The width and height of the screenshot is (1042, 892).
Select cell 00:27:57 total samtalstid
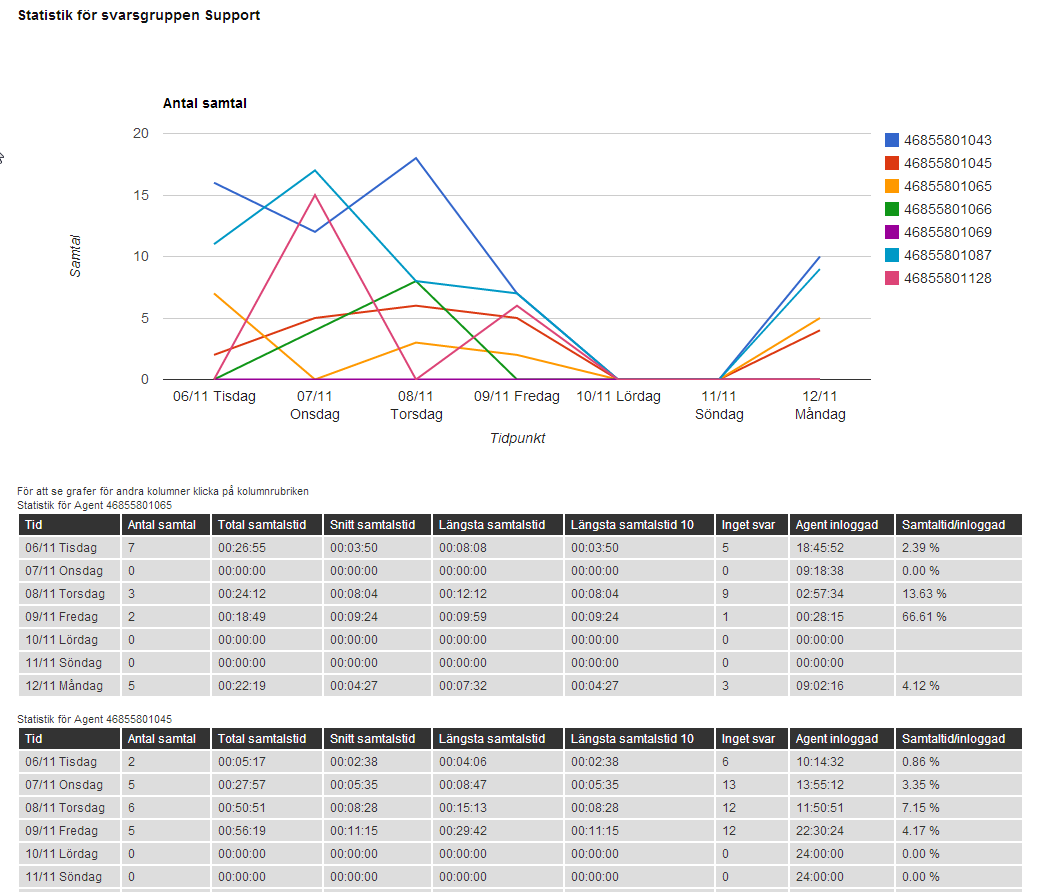[267, 785]
